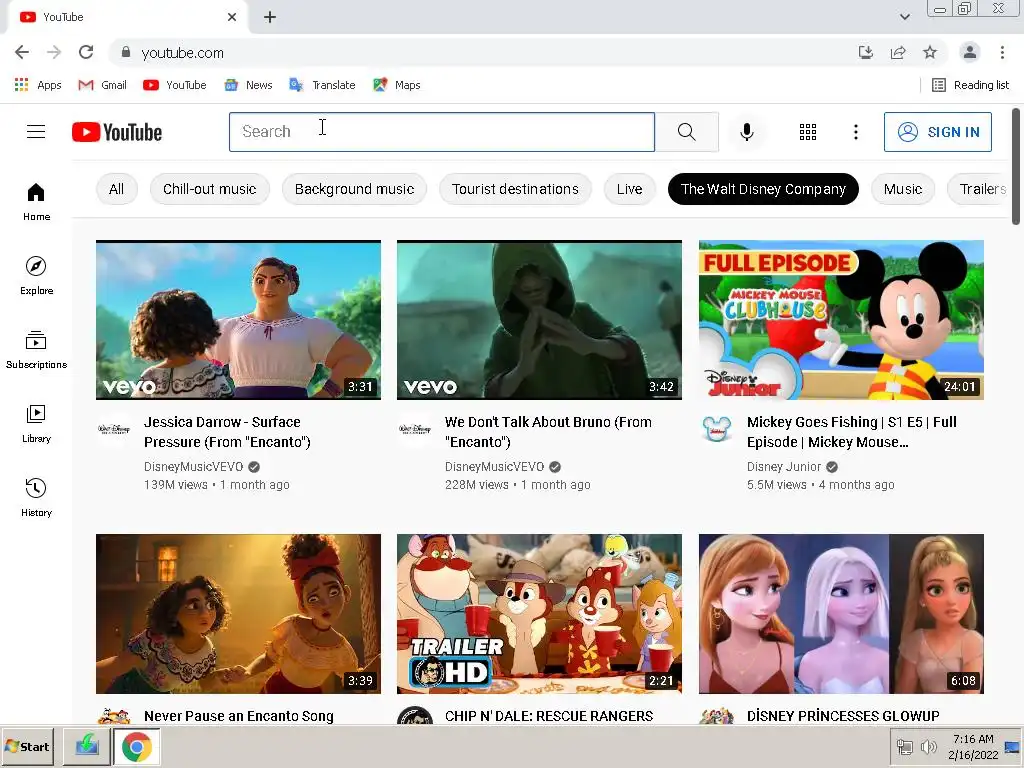The height and width of the screenshot is (768, 1024).
Task: Click the page vertical scrollbar
Action: tap(1016, 167)
